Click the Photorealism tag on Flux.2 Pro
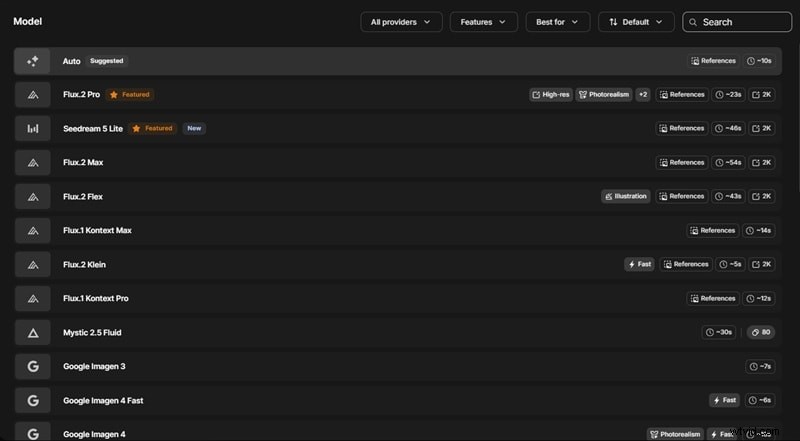The image size is (800, 441). pos(603,95)
